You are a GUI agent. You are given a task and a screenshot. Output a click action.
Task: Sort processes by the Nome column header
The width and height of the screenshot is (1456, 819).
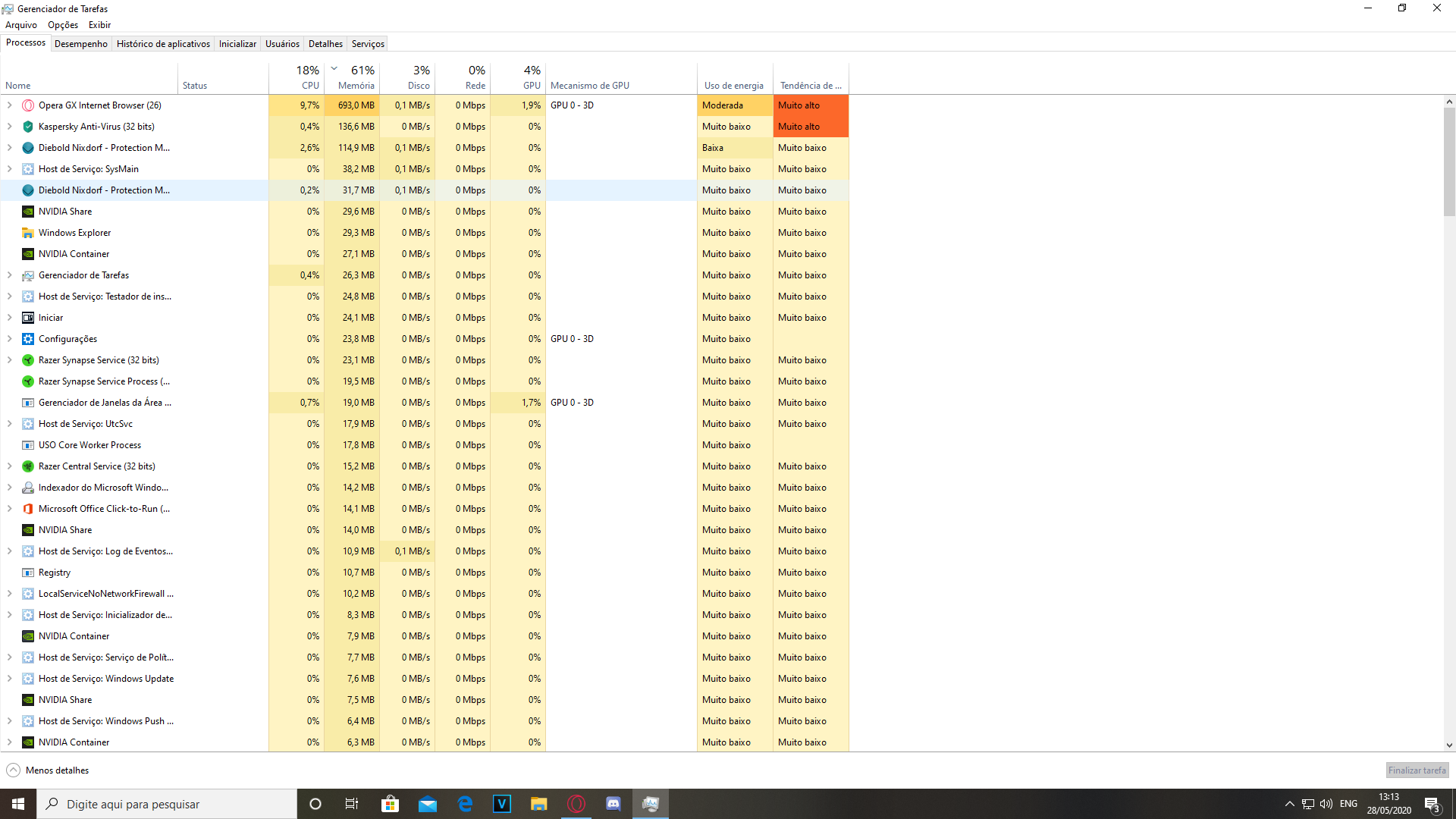pyautogui.click(x=89, y=77)
